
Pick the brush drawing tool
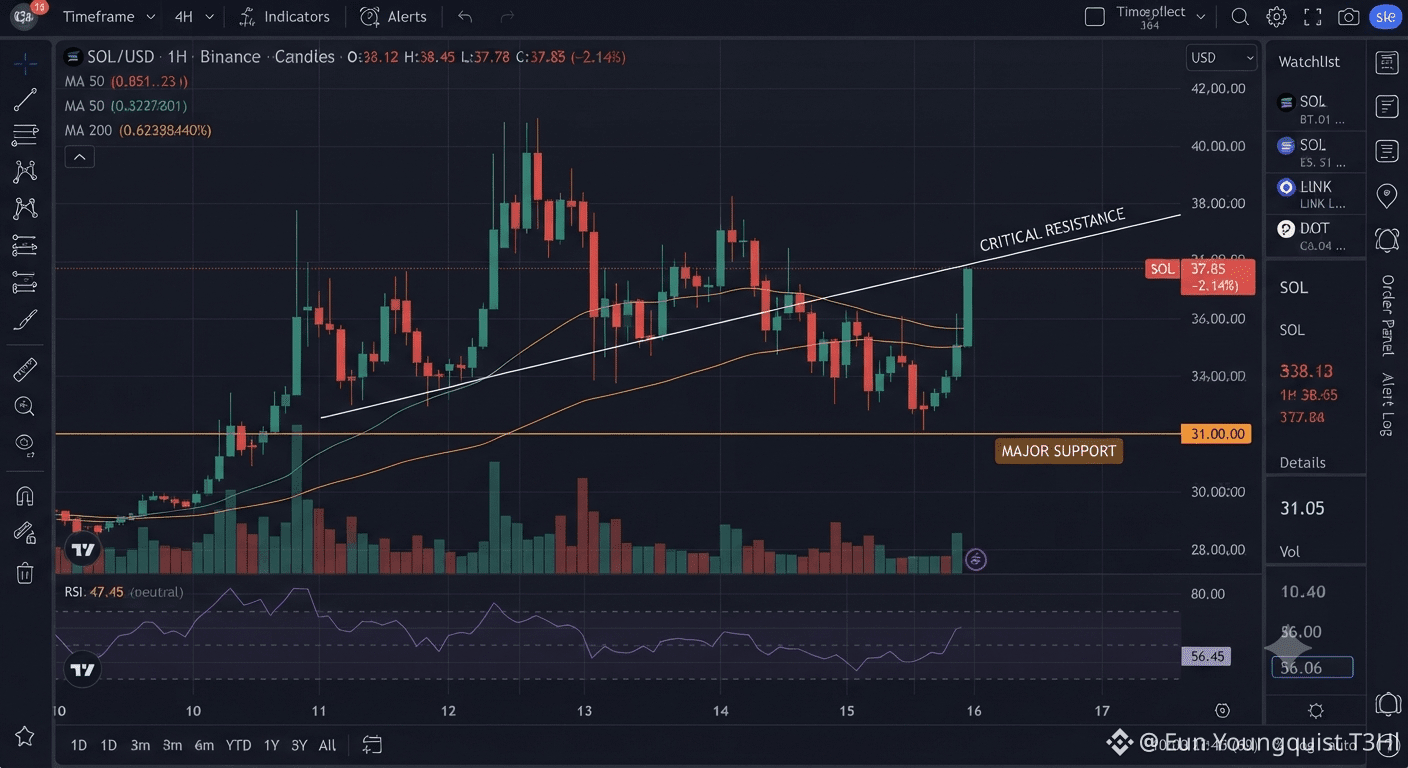click(x=25, y=320)
